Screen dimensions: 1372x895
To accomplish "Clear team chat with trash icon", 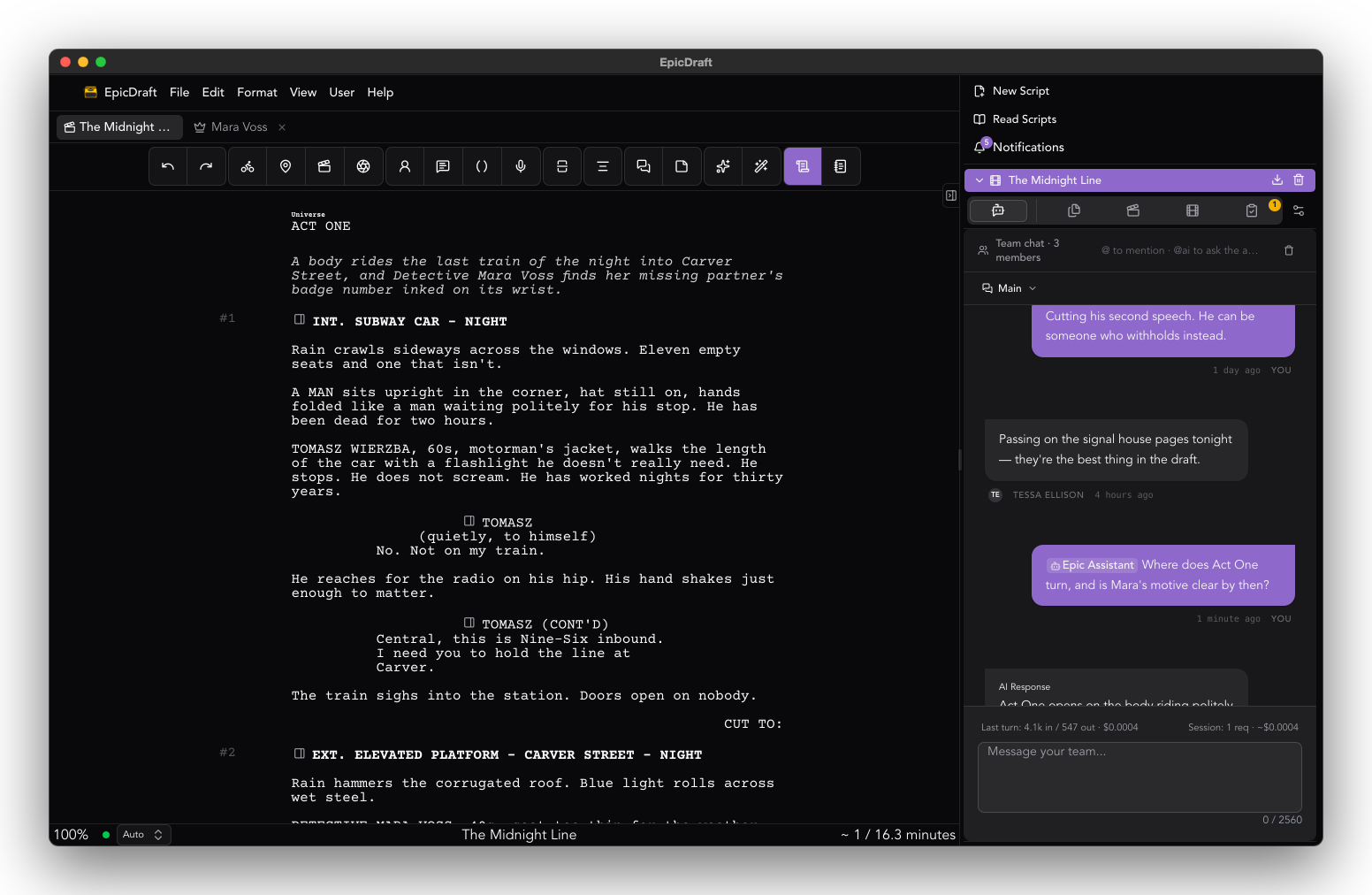I will [1289, 250].
